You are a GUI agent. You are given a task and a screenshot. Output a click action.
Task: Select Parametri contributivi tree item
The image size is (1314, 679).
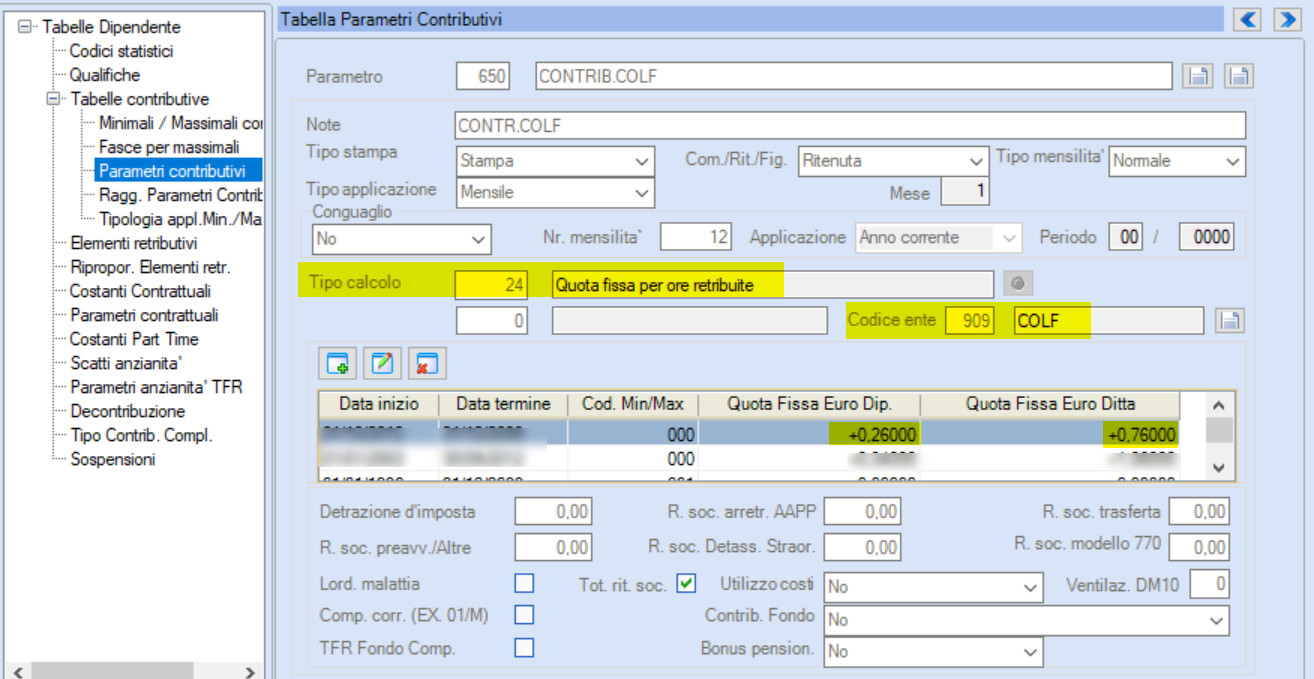(x=172, y=171)
